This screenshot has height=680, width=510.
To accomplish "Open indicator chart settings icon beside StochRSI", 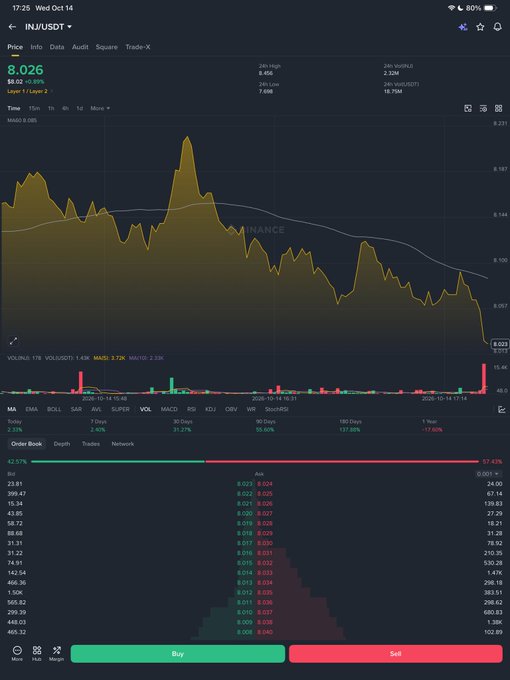I will coord(502,409).
